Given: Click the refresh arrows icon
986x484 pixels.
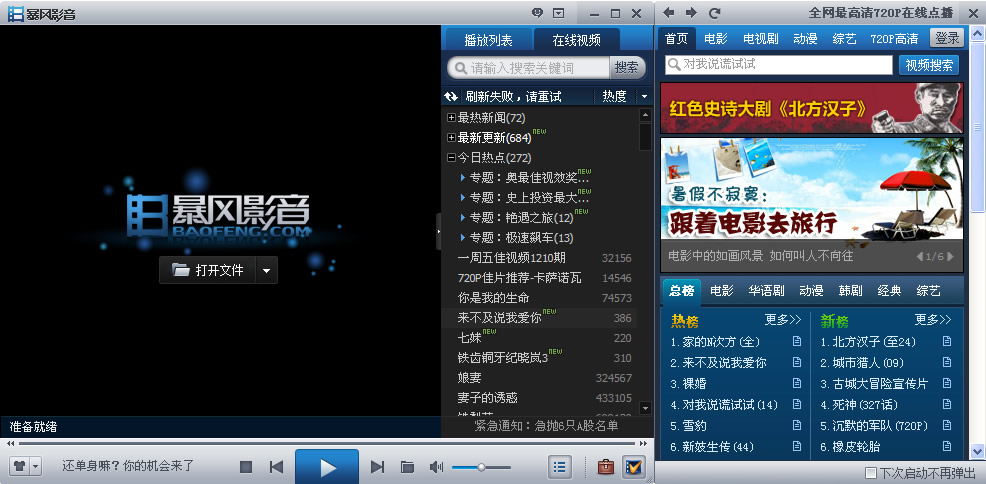Looking at the screenshot, I should pyautogui.click(x=451, y=96).
